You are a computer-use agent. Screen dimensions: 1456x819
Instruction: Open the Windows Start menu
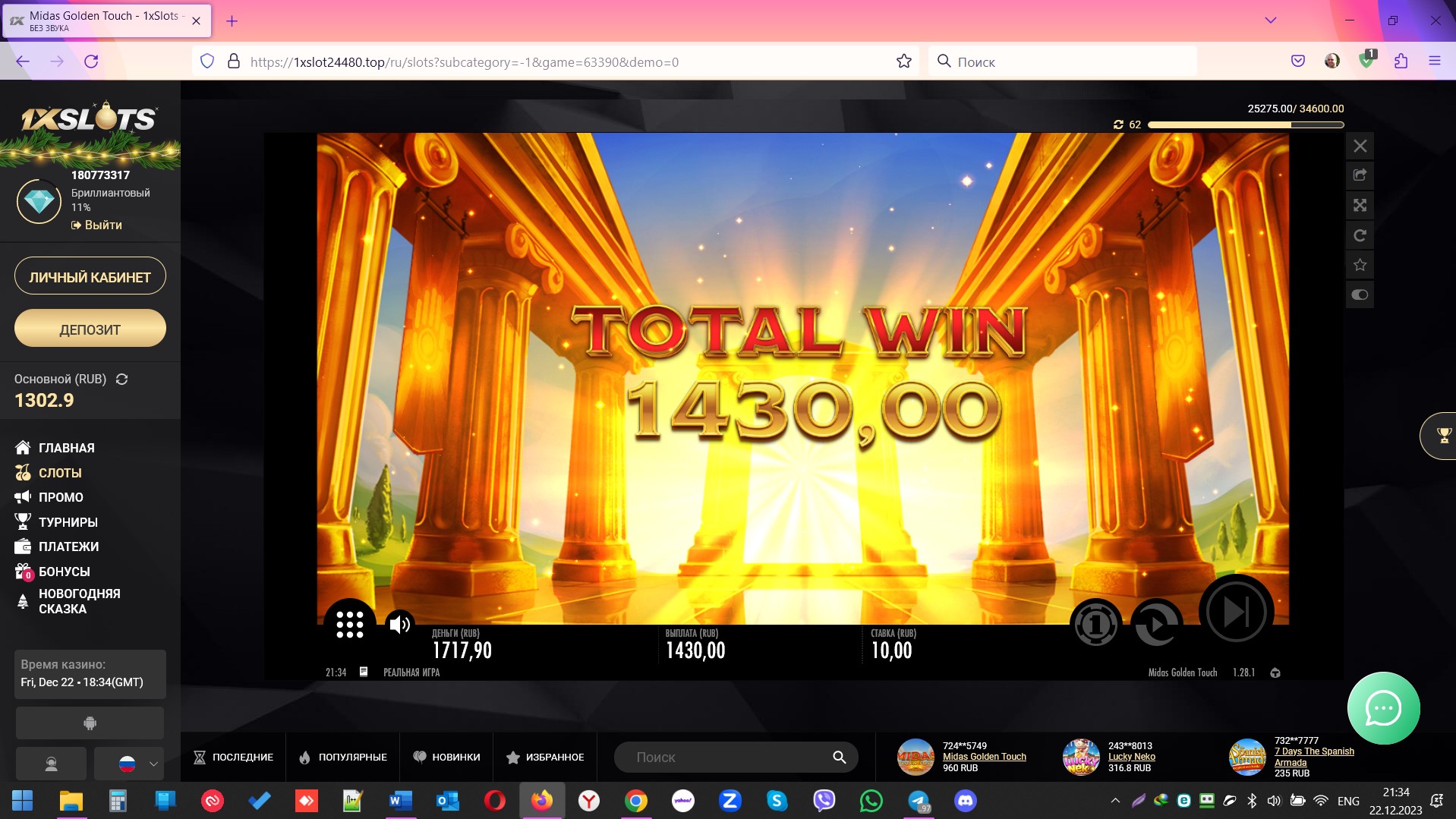23,800
